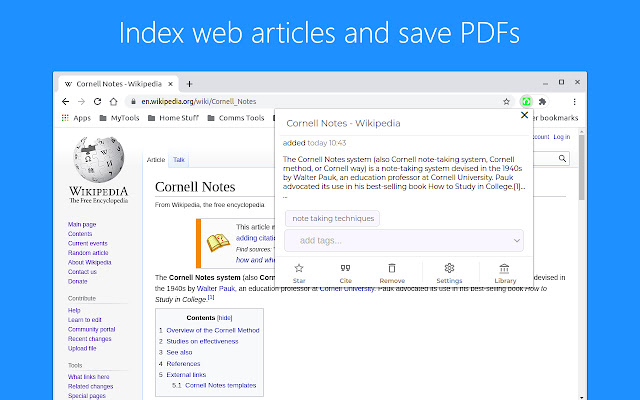
Task: Open the Library icon in the popup
Action: (x=504, y=268)
